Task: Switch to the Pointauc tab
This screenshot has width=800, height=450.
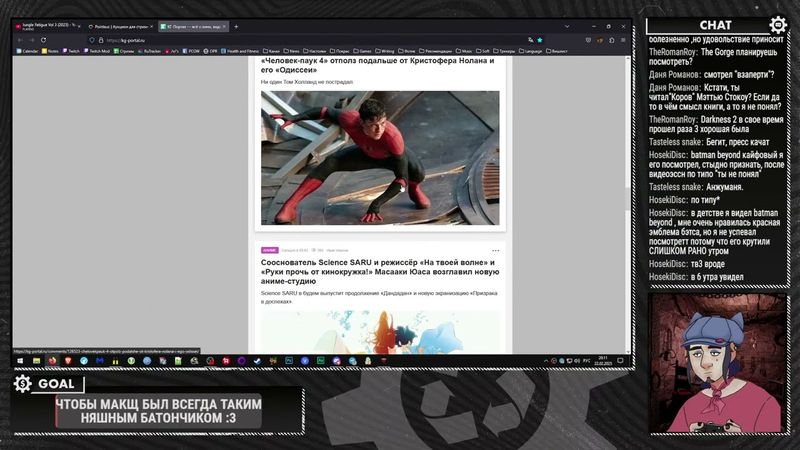Action: tap(120, 27)
